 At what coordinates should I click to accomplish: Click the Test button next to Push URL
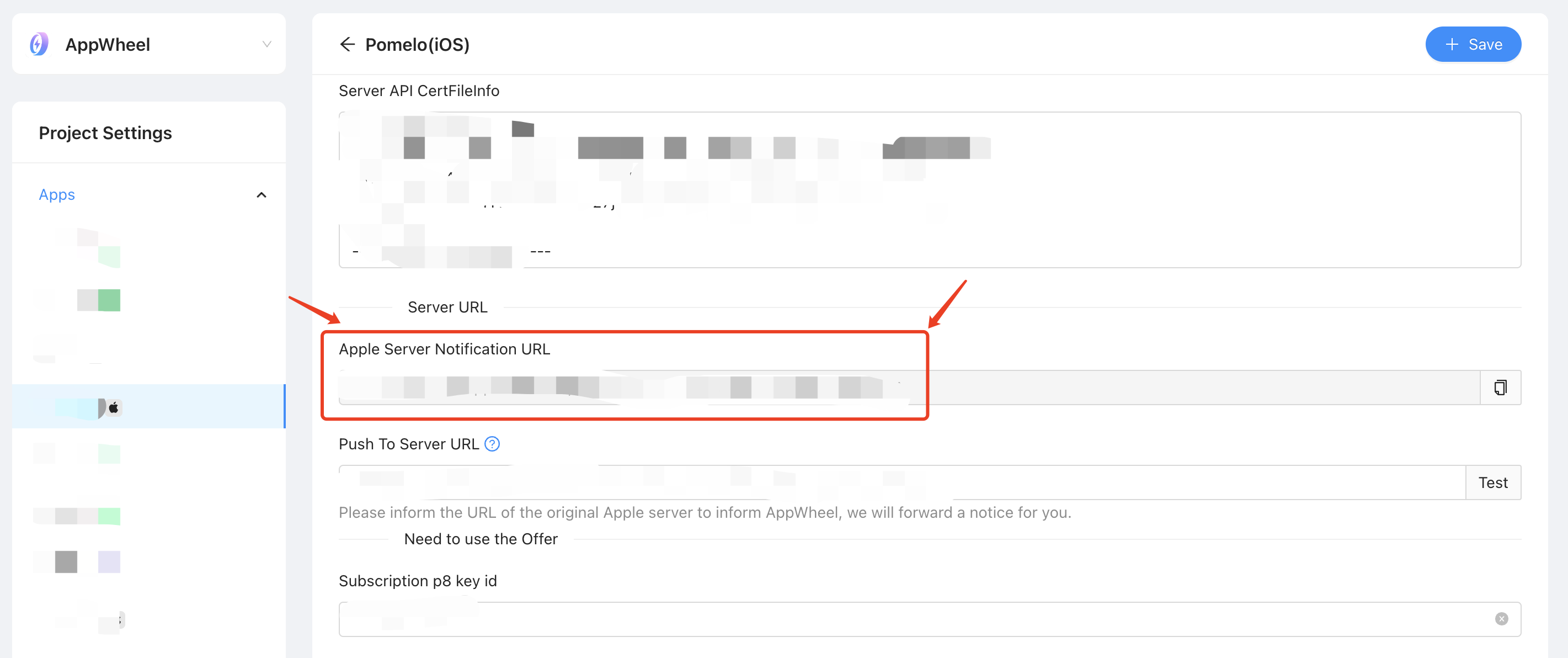(1494, 483)
